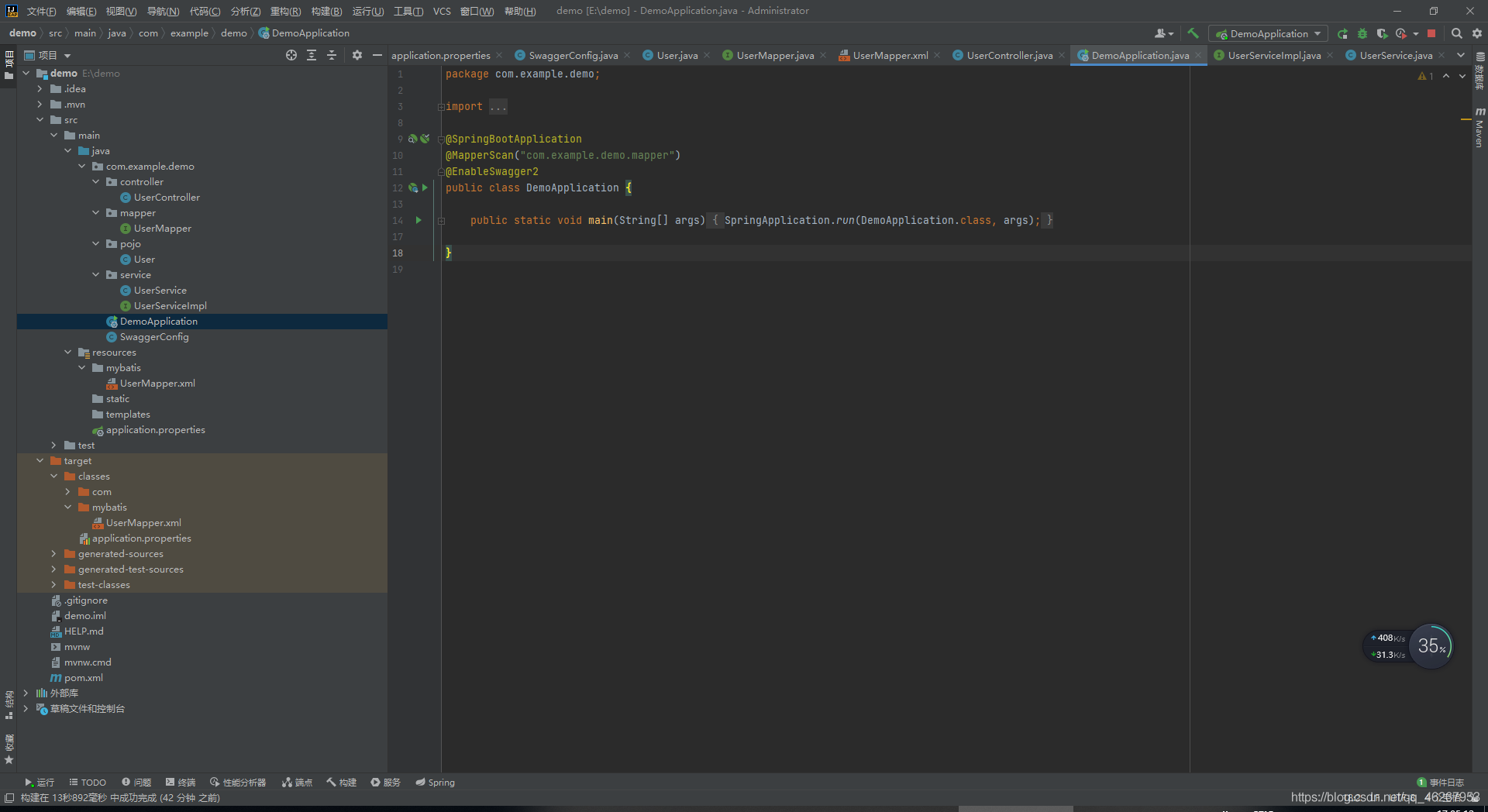The height and width of the screenshot is (812, 1488).
Task: Switch to UserController.java tab
Action: click(1009, 55)
